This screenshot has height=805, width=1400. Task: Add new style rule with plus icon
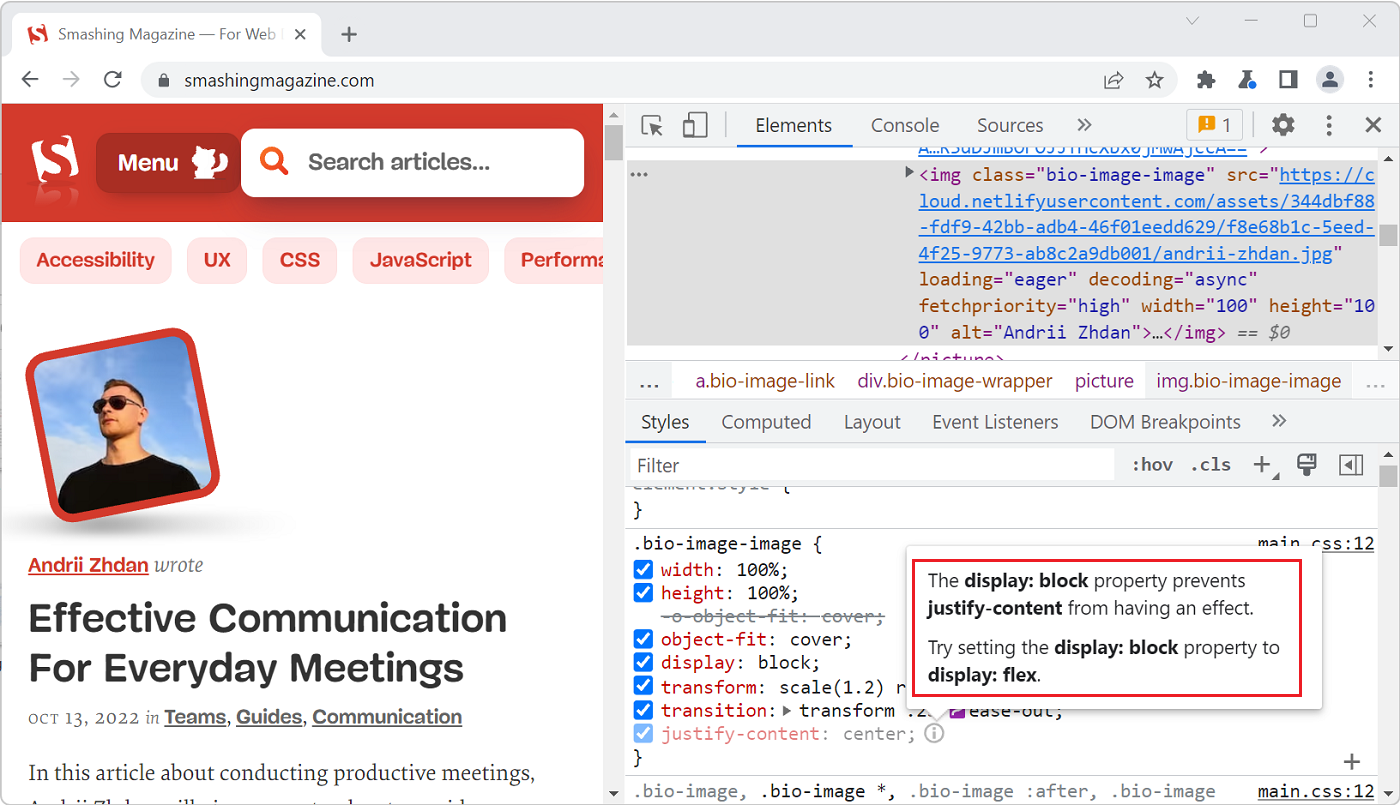coord(1260,464)
